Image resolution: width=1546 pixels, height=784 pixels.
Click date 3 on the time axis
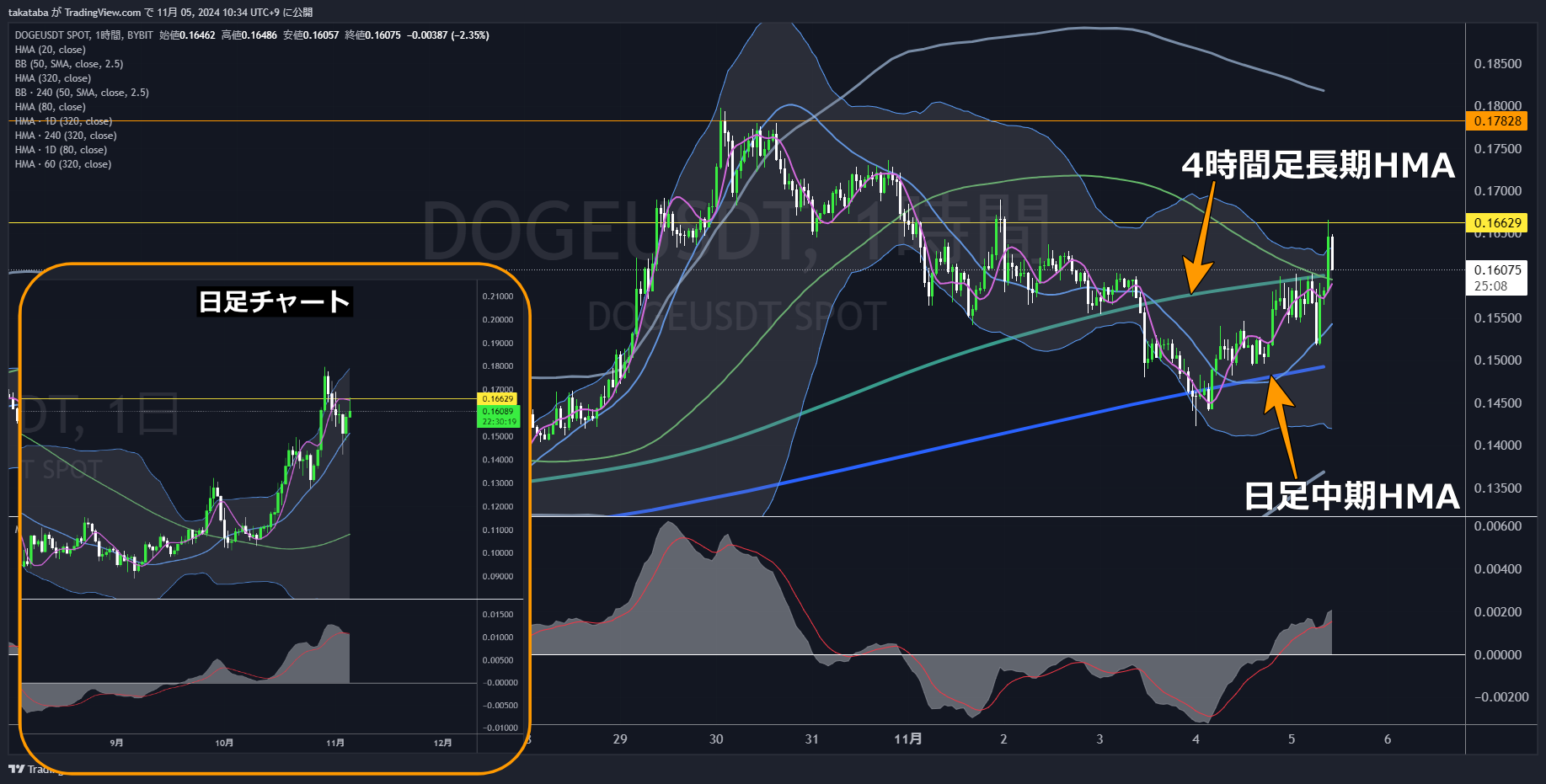[1099, 739]
